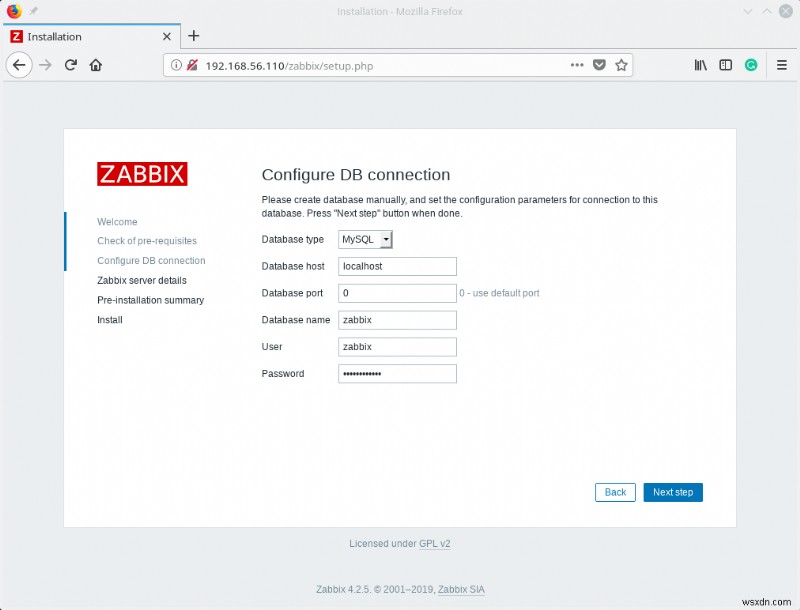Click the insecure connection padlock icon
Viewport: 800px width, 610px height.
coord(192,65)
